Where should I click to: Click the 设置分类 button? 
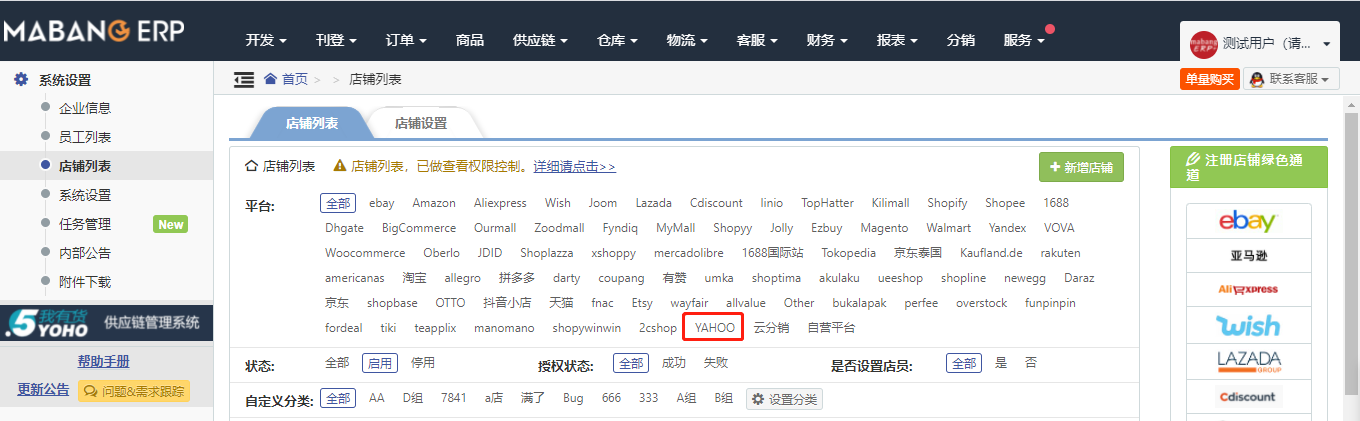784,399
